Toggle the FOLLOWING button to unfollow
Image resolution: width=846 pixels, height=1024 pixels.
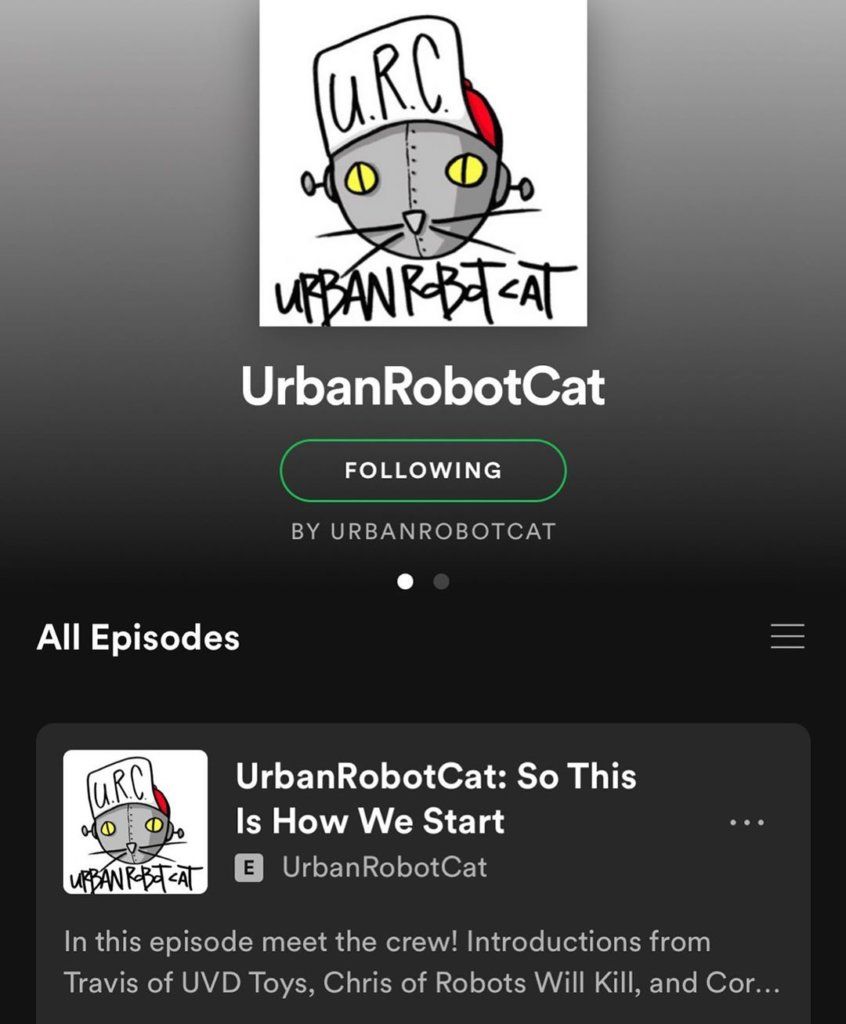[x=423, y=470]
